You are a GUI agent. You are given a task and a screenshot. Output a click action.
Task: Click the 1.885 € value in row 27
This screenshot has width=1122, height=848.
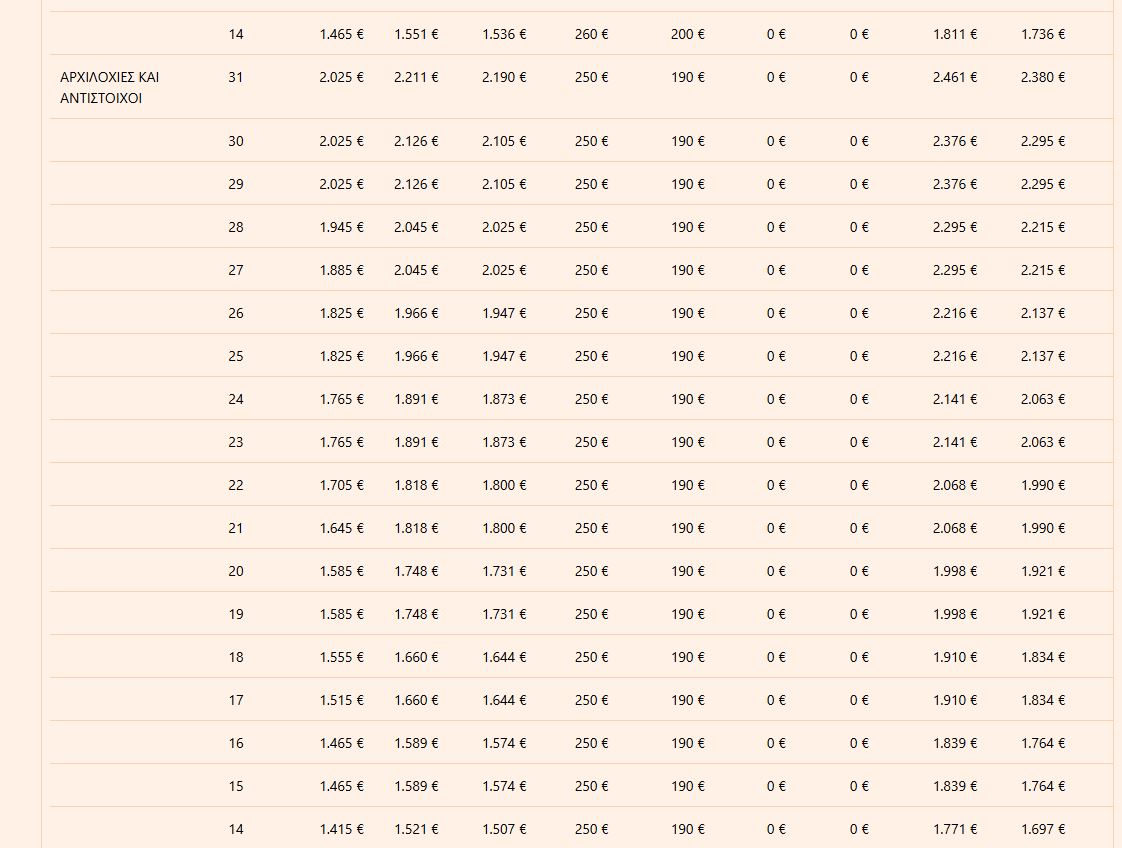pos(341,270)
